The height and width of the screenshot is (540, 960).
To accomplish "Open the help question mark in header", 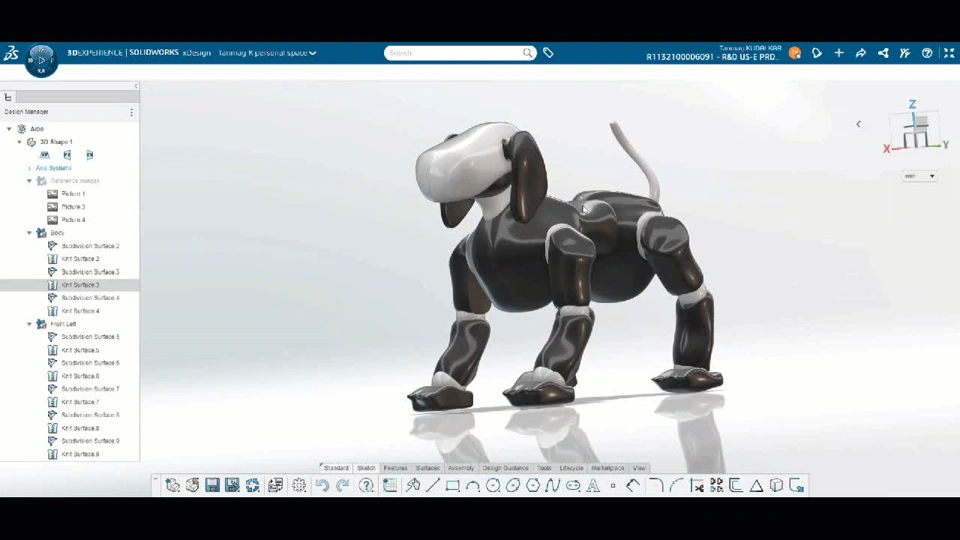I will tap(927, 53).
